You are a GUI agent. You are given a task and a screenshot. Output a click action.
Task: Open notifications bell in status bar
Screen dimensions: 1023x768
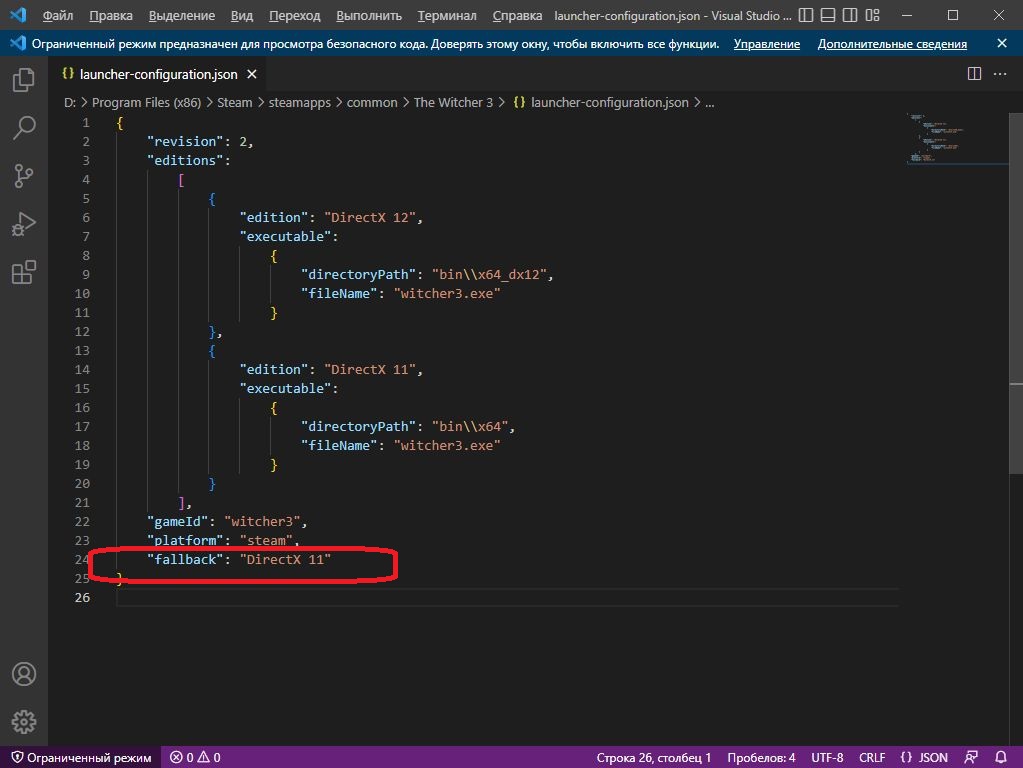coord(1001,757)
